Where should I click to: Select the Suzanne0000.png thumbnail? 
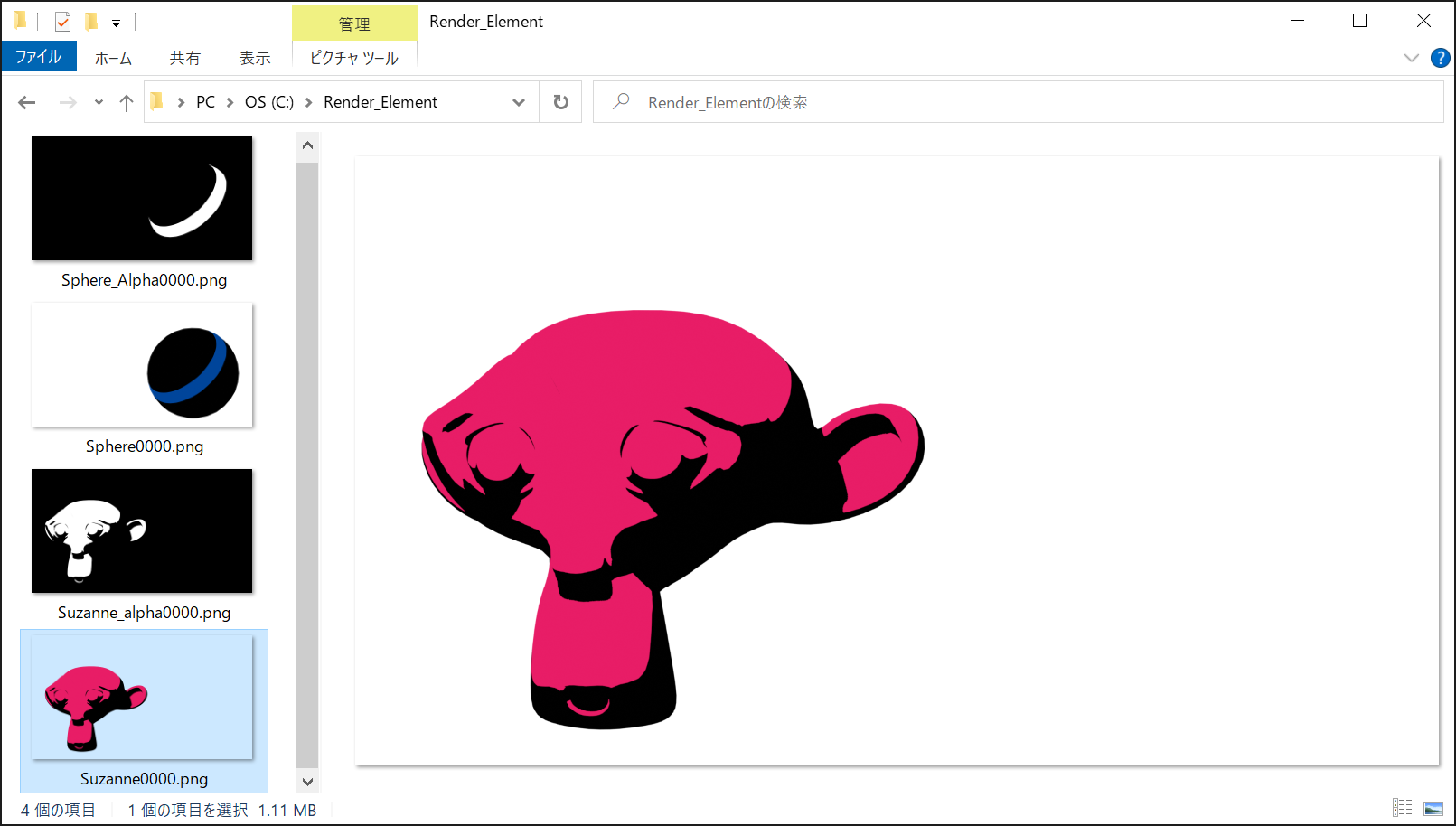pyautogui.click(x=142, y=697)
